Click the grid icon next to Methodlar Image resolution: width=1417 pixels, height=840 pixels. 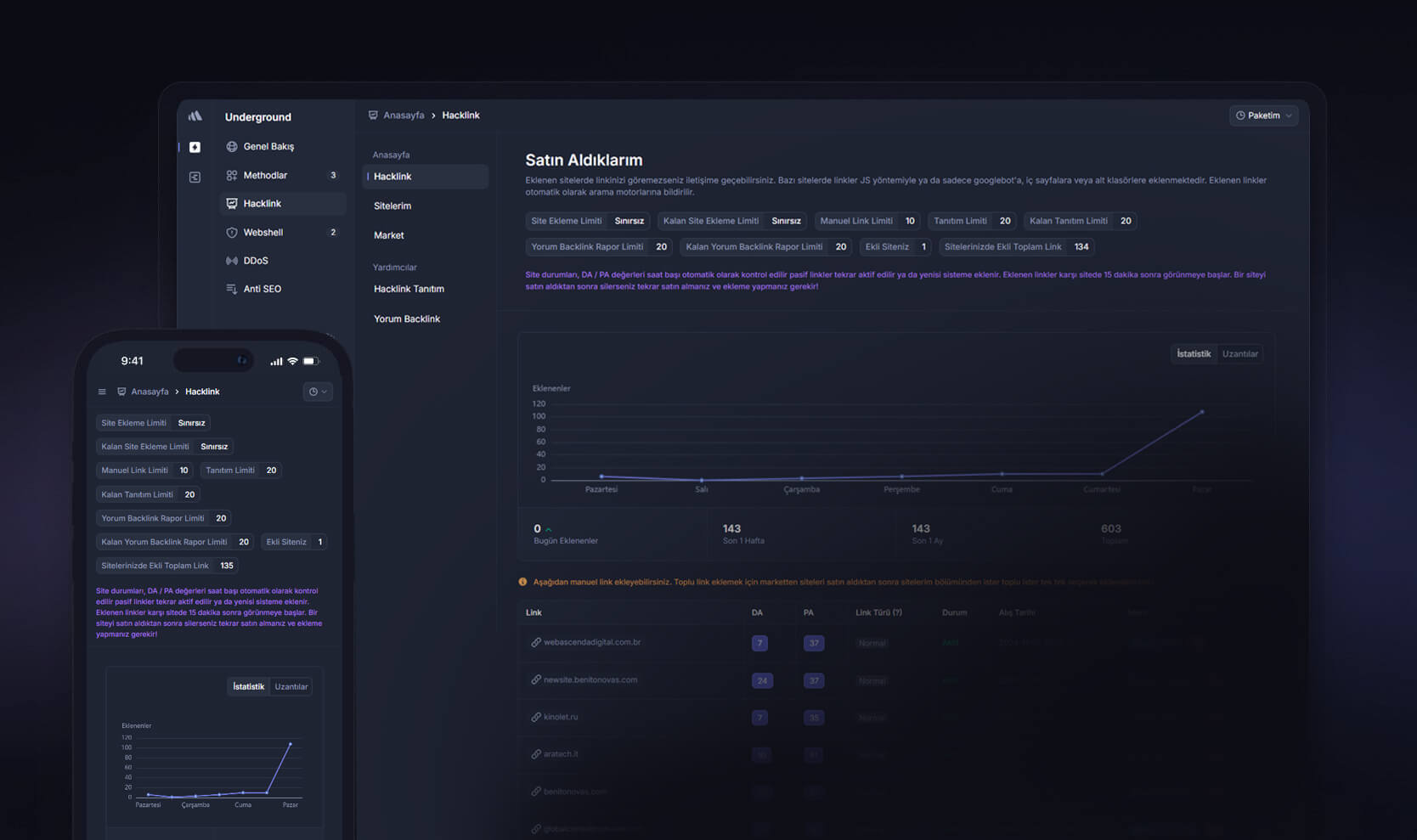[x=232, y=176]
